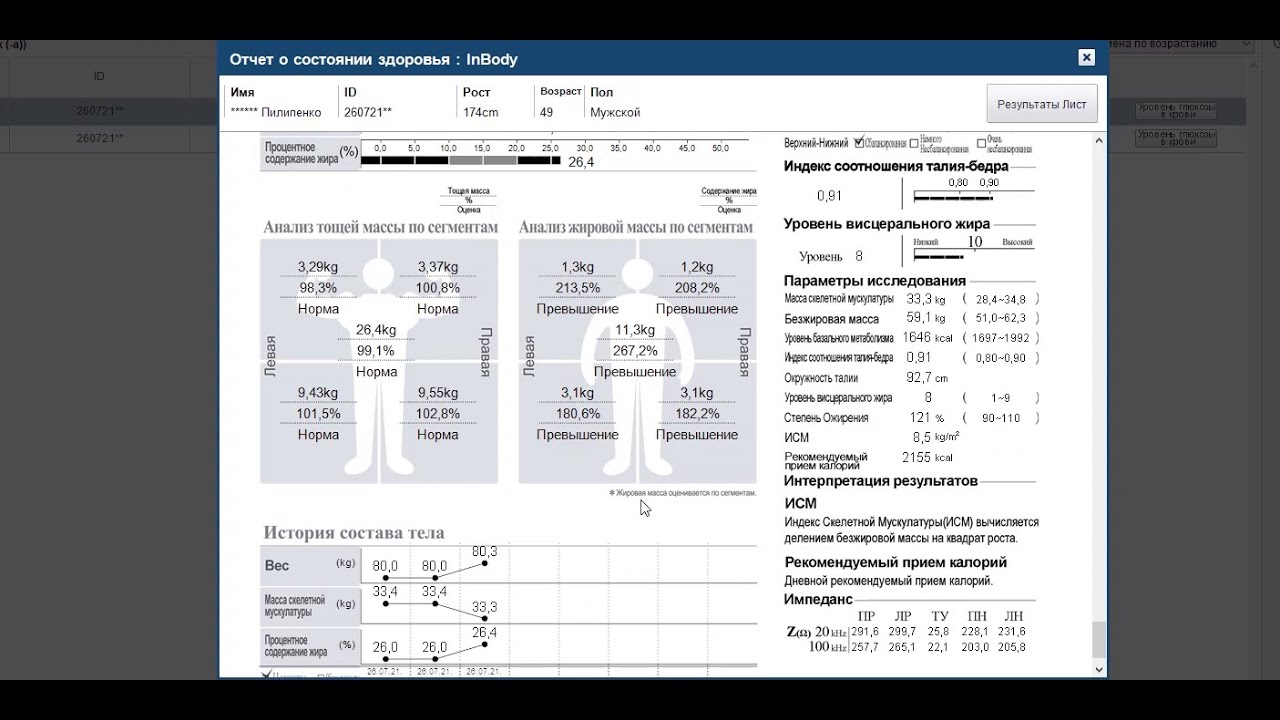Click the Интерпретация результатов heading
Image resolution: width=1280 pixels, height=720 pixels.
pyautogui.click(x=881, y=481)
